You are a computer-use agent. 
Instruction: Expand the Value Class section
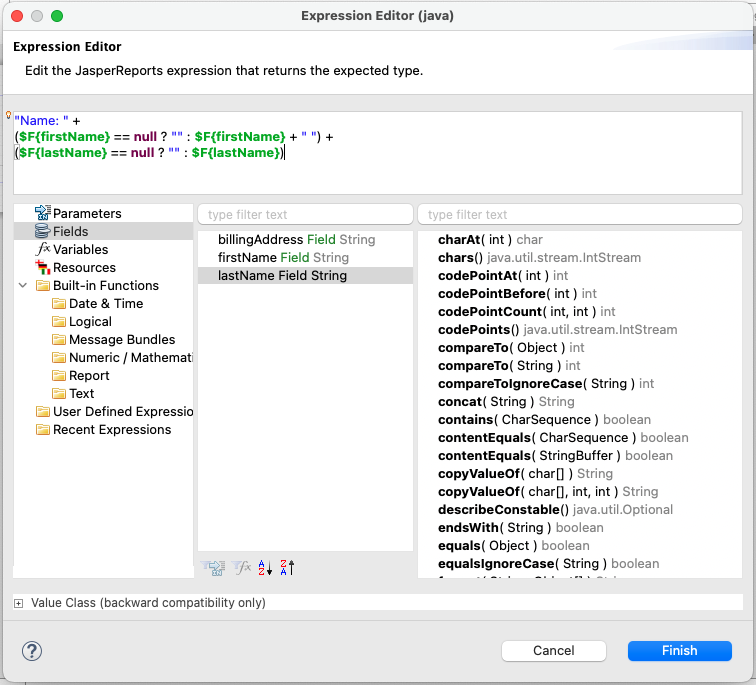click(19, 603)
